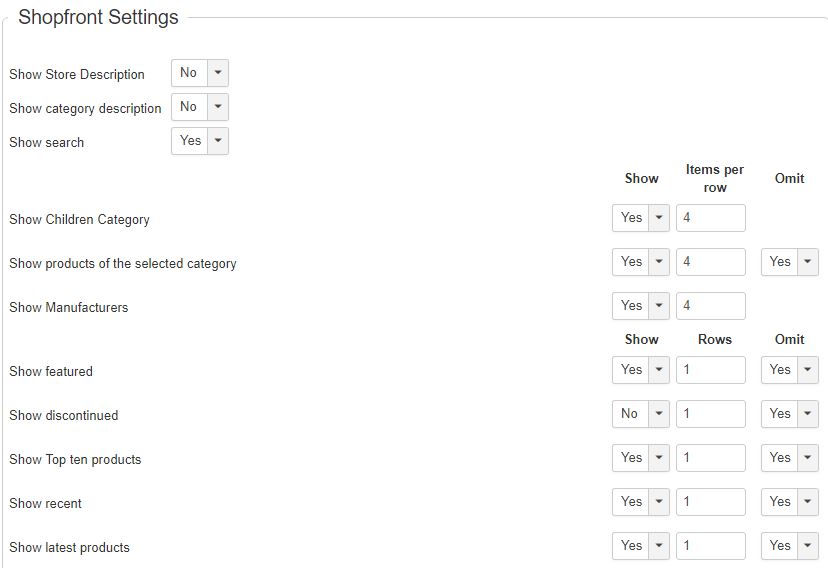Open Show dropdown for Top ten products
The image size is (828, 568).
point(640,458)
